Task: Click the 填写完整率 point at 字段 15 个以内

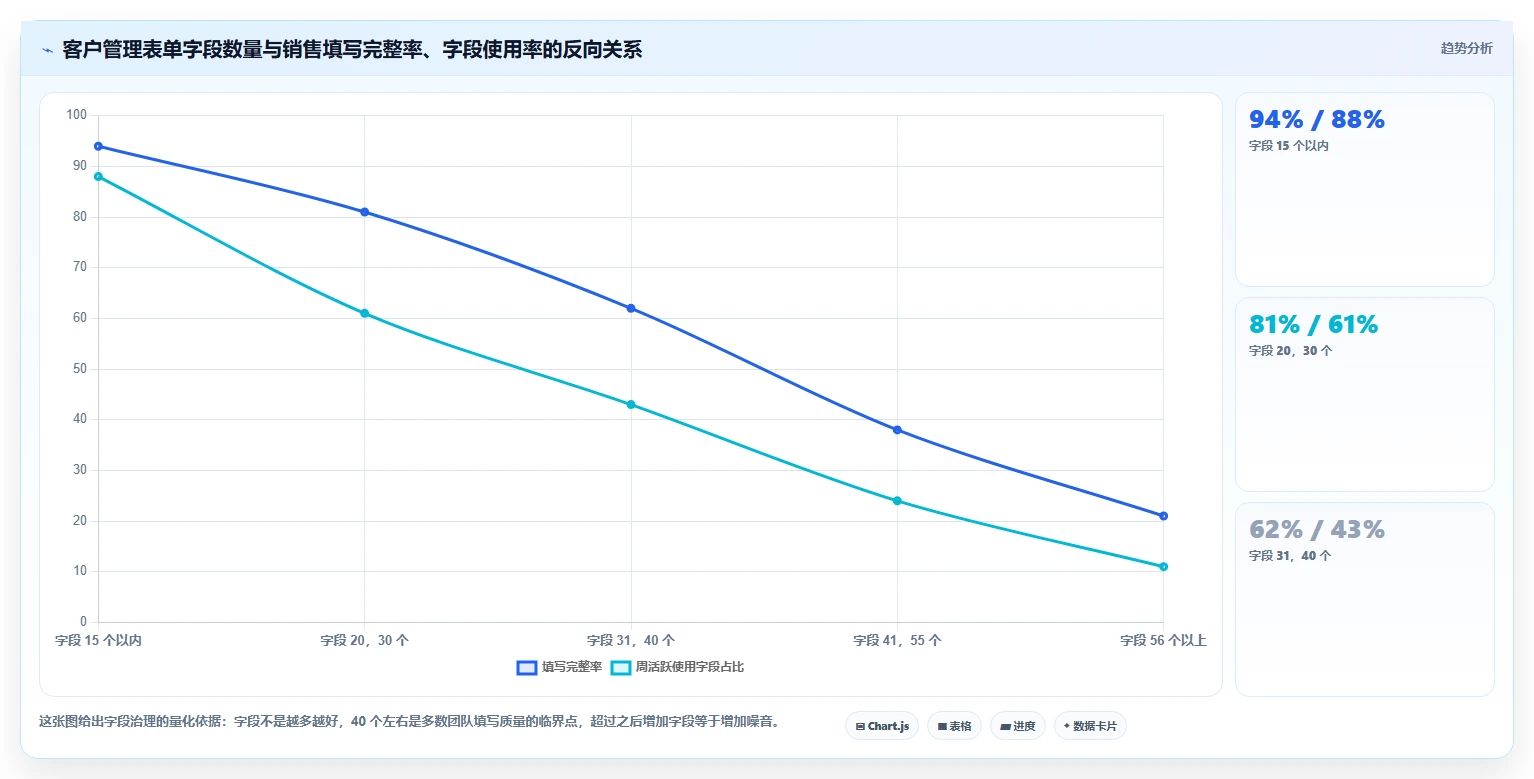Action: coord(98,146)
